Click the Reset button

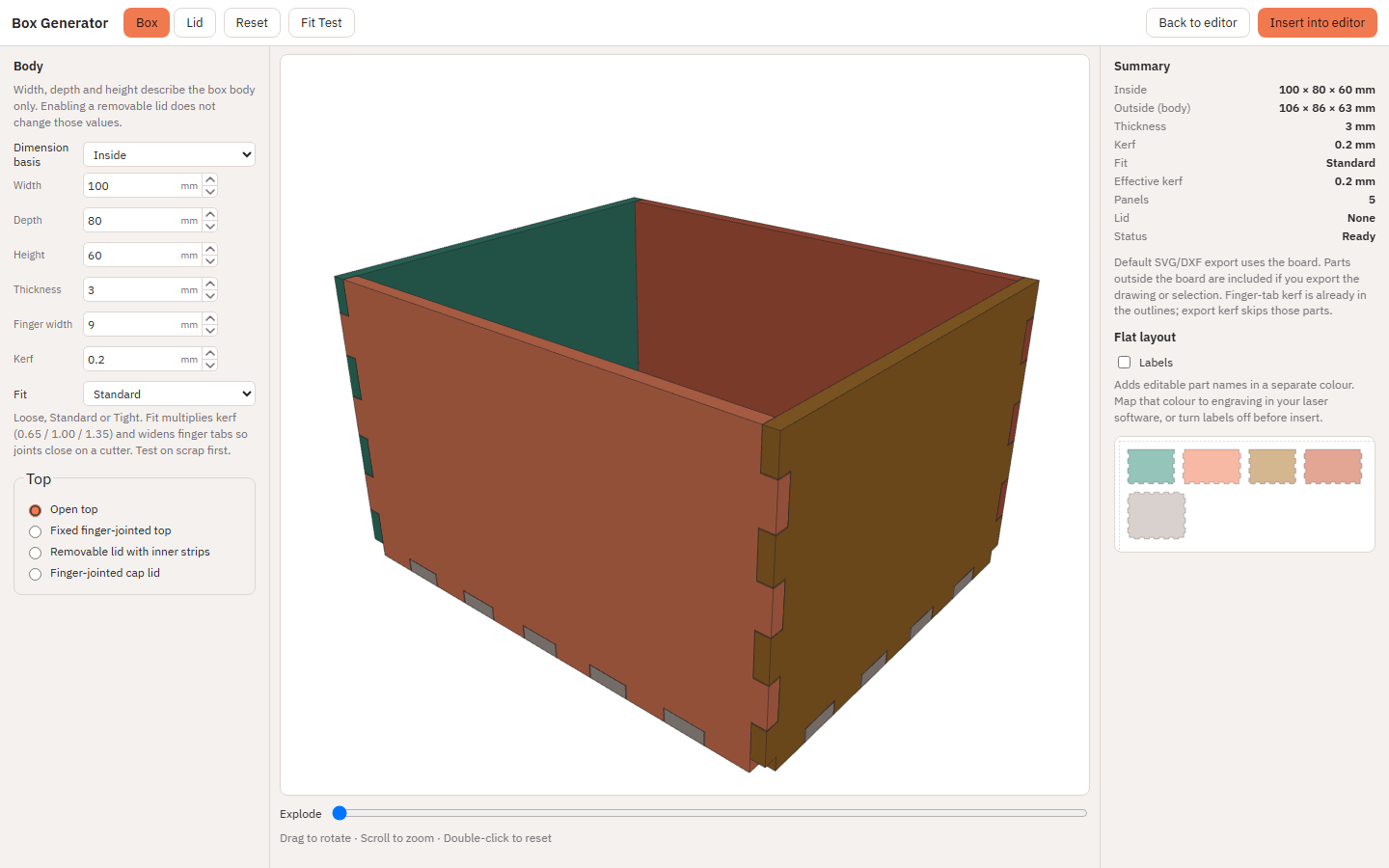click(252, 22)
